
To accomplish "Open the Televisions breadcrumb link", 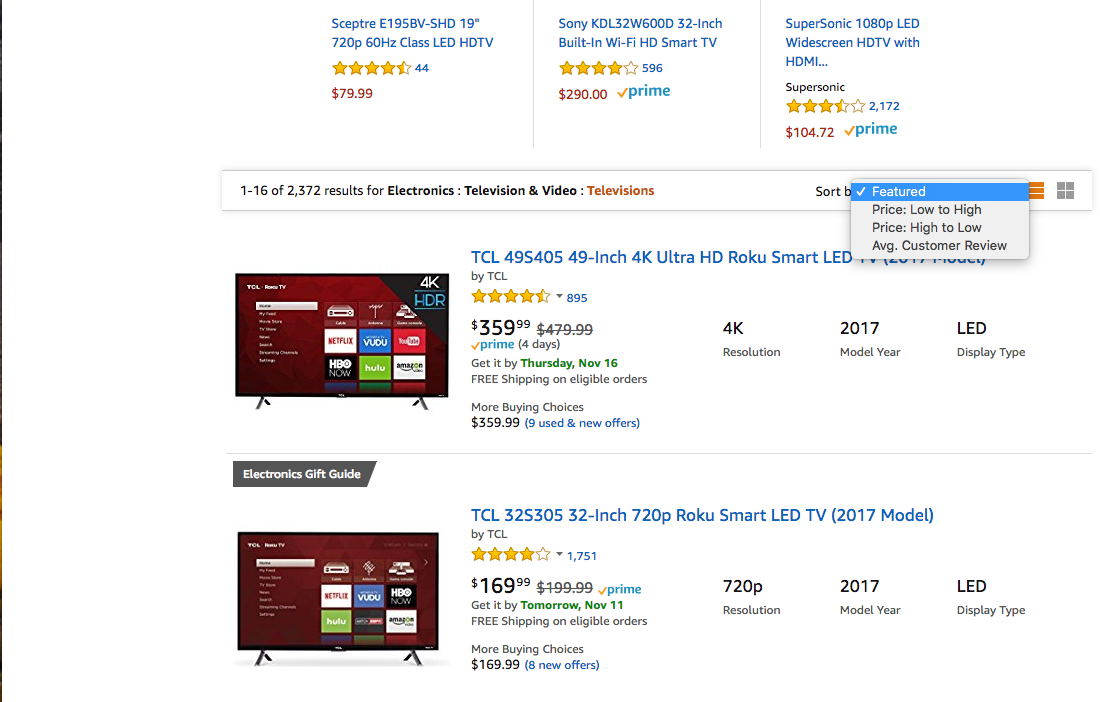I will 620,190.
